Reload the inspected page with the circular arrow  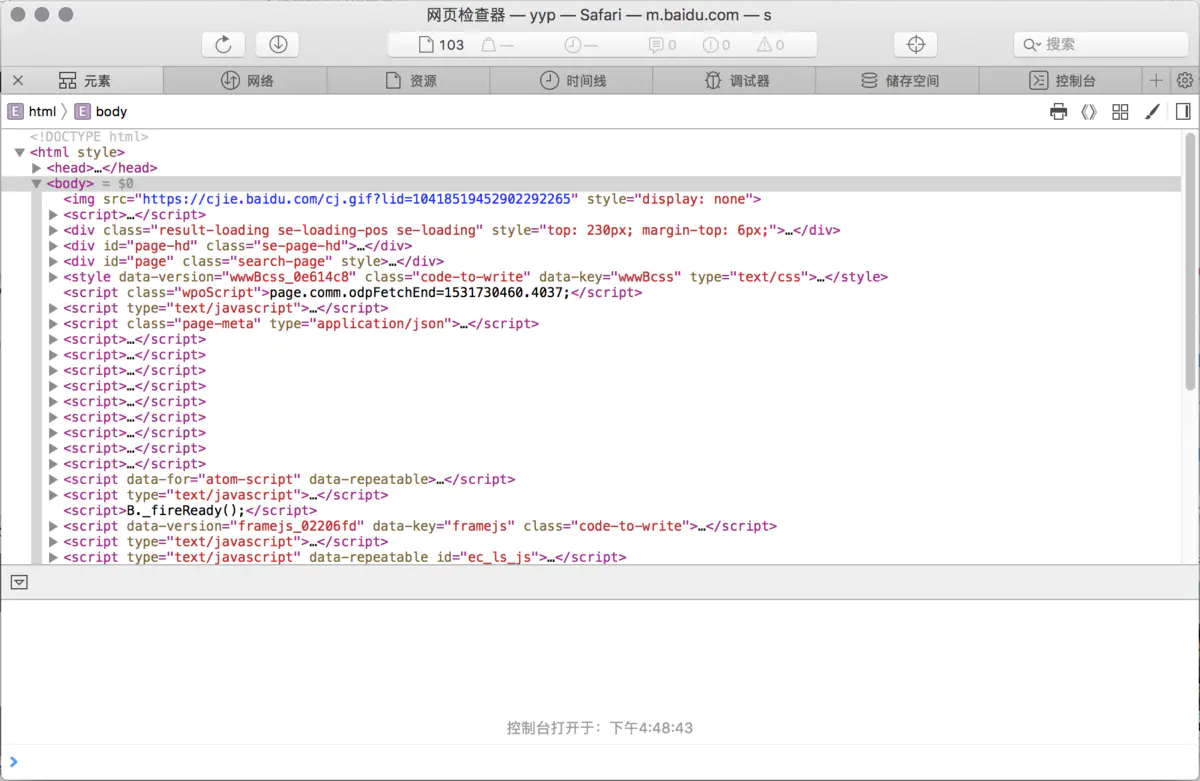223,44
